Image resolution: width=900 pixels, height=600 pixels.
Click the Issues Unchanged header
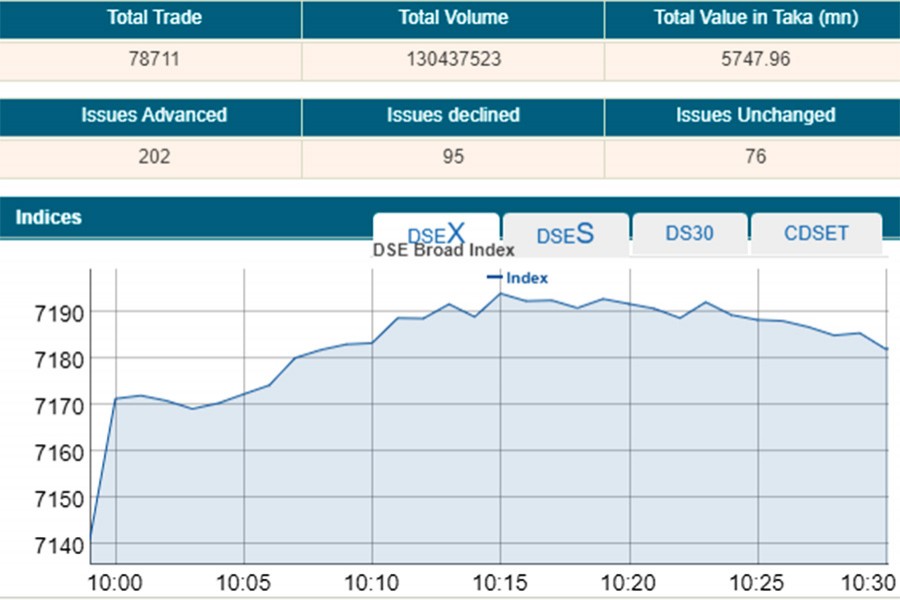(x=755, y=115)
